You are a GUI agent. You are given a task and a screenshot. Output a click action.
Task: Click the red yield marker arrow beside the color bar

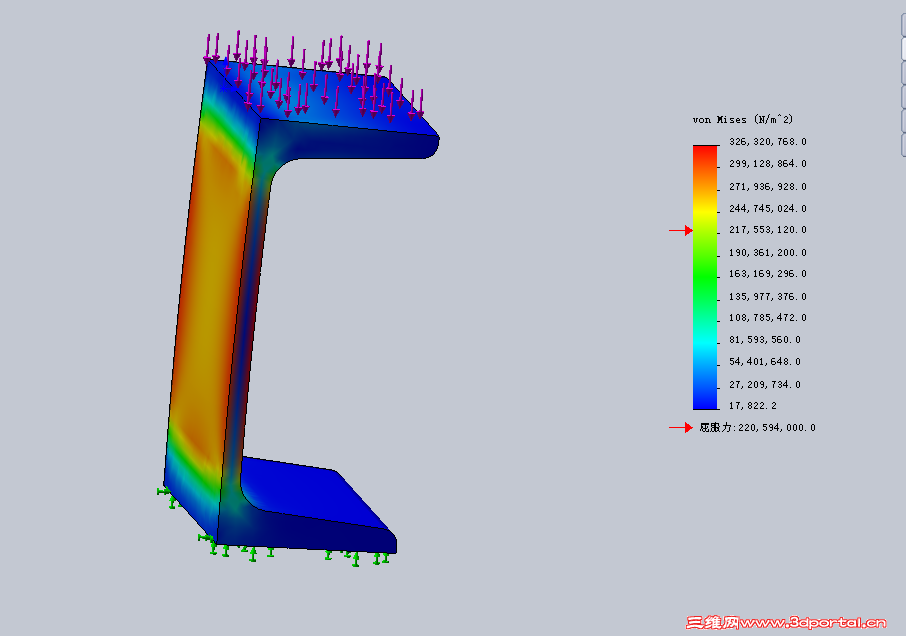point(681,230)
